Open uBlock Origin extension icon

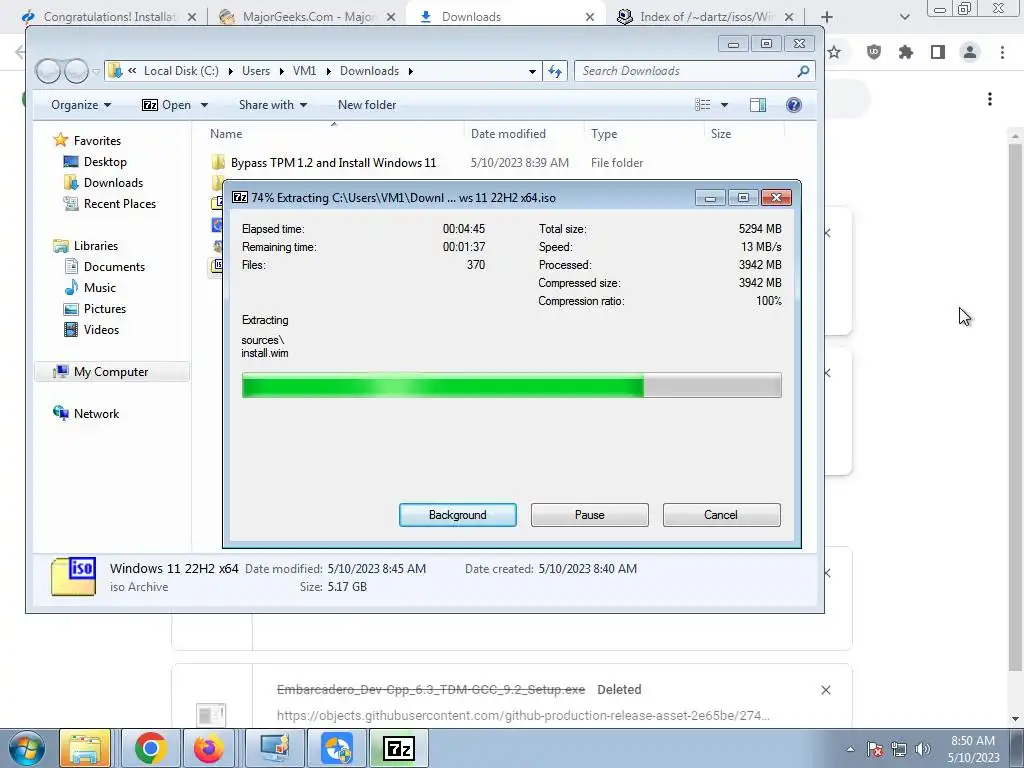point(874,52)
